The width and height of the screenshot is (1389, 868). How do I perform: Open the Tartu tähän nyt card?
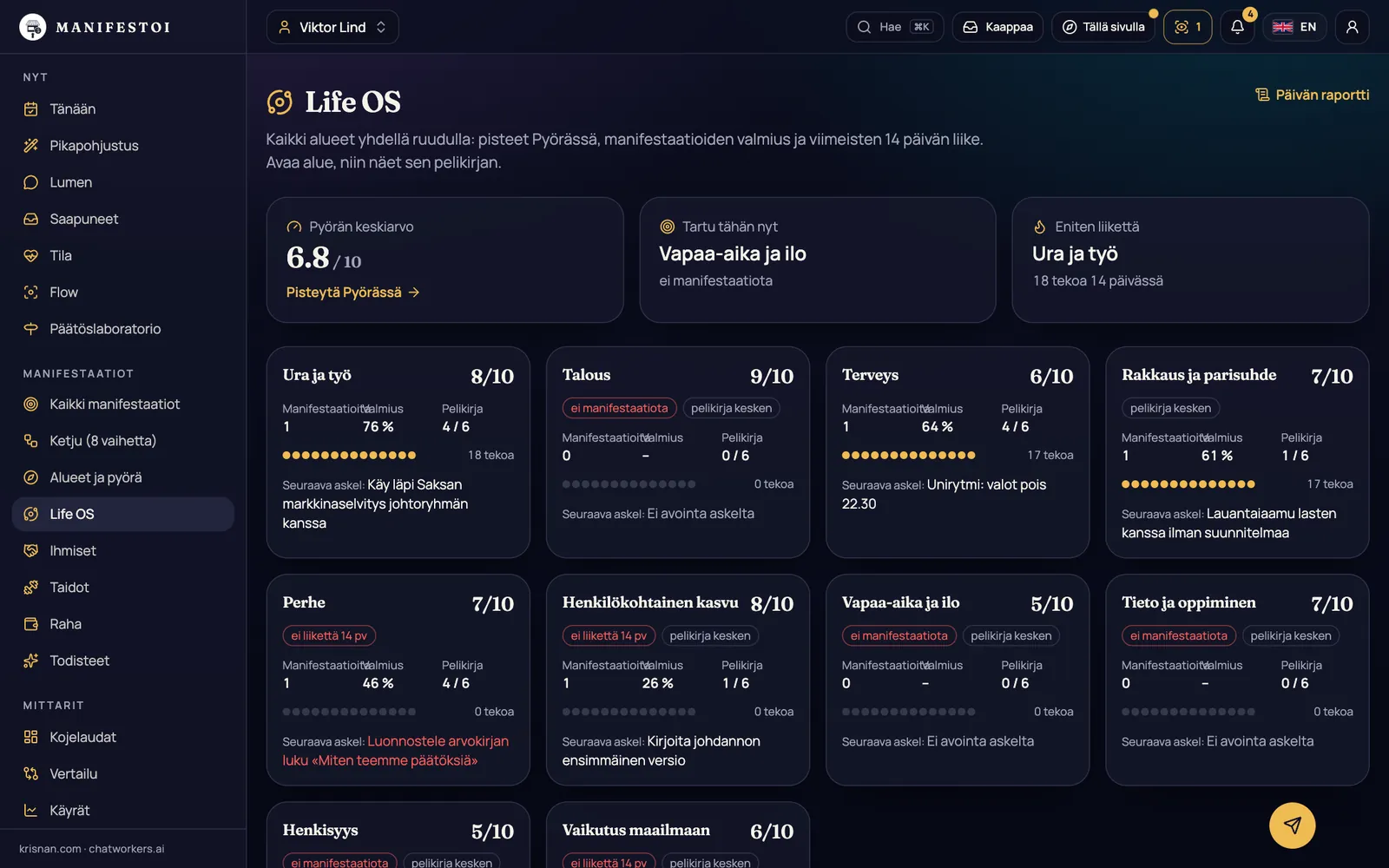(818, 260)
